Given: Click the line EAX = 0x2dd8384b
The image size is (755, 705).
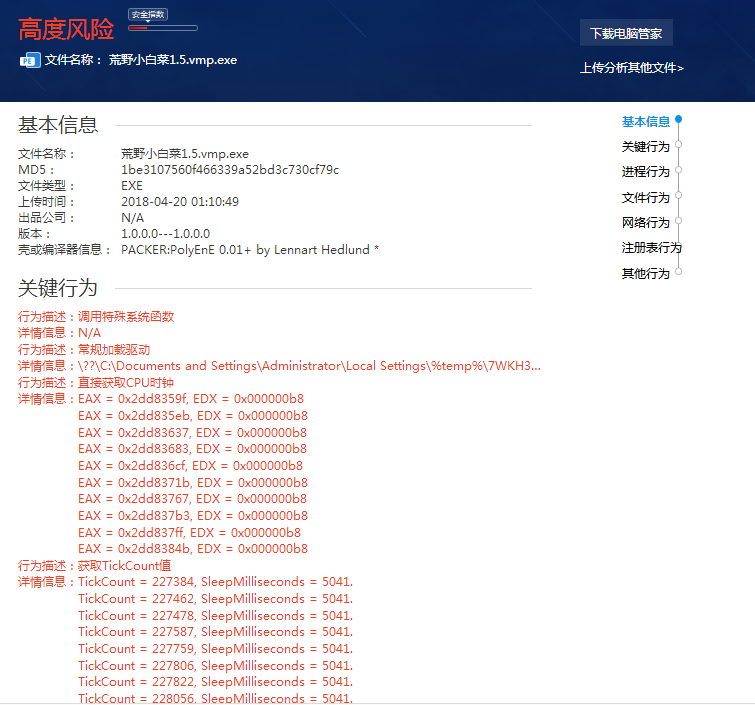Looking at the screenshot, I should (193, 549).
